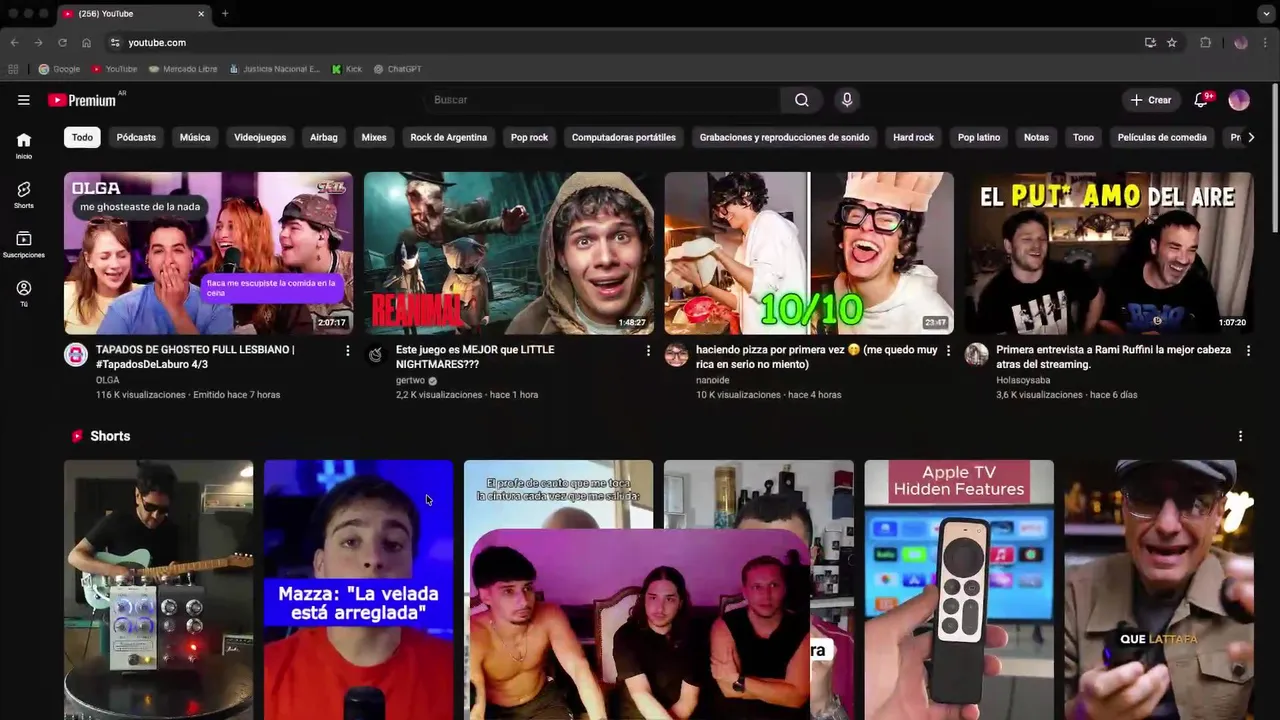Select the Computadoras portátiles chip
Viewport: 1280px width, 720px height.
(624, 138)
